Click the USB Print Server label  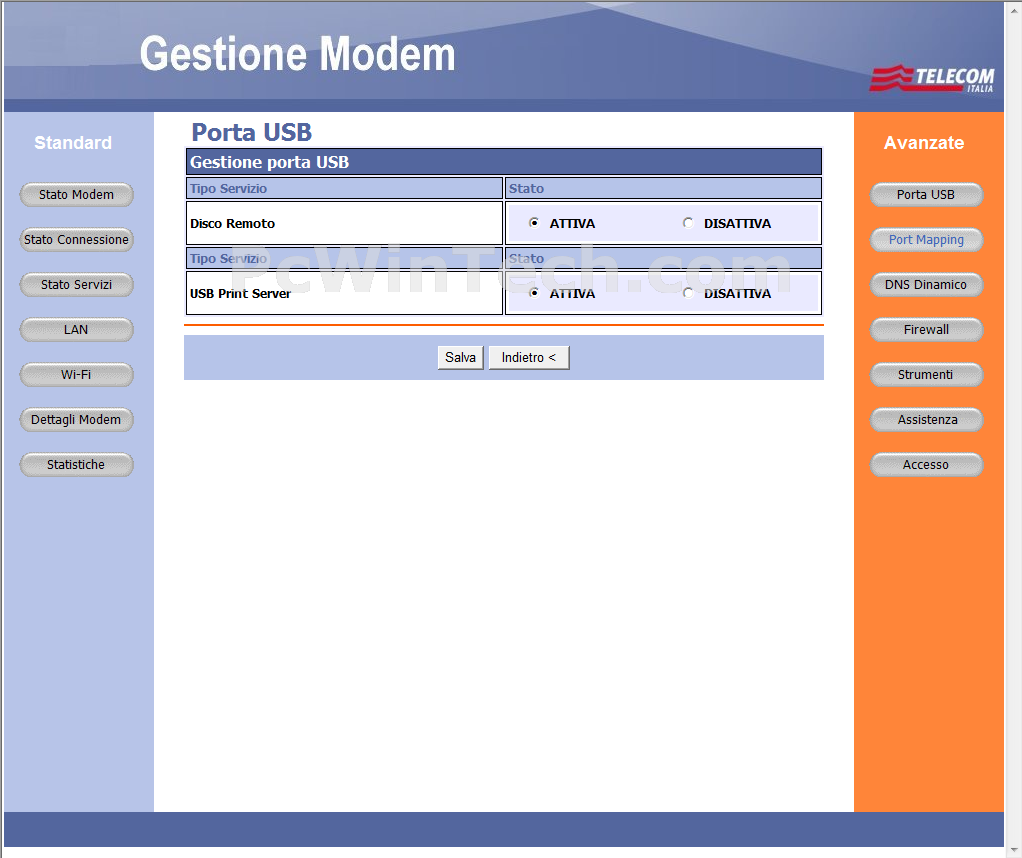coord(240,293)
